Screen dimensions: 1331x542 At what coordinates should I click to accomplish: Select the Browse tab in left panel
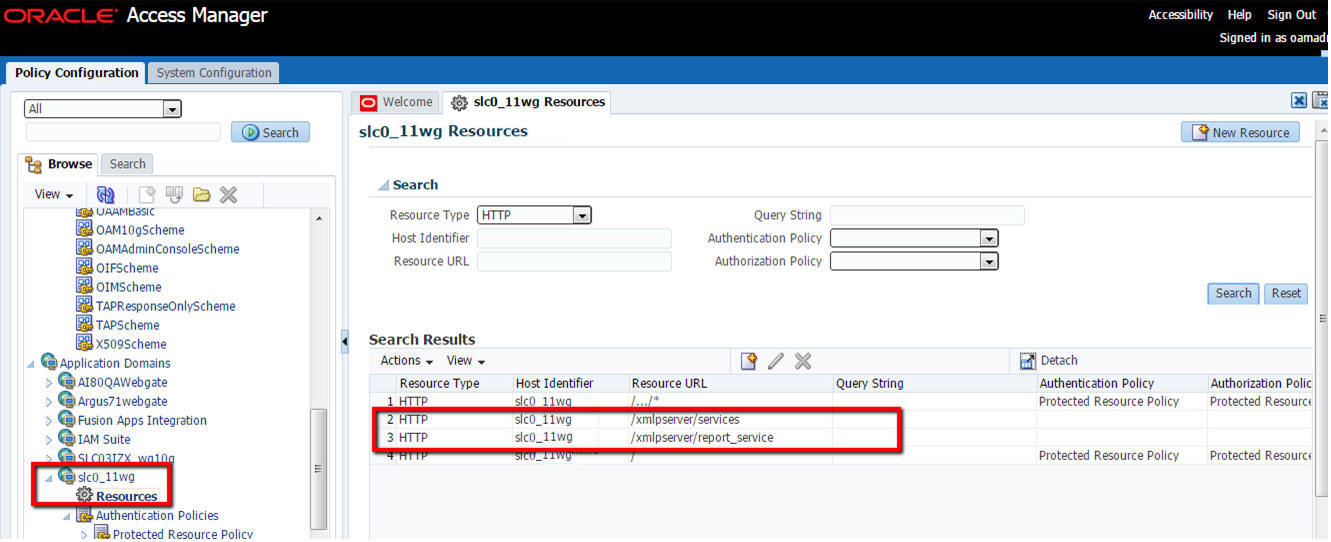pyautogui.click(x=59, y=164)
